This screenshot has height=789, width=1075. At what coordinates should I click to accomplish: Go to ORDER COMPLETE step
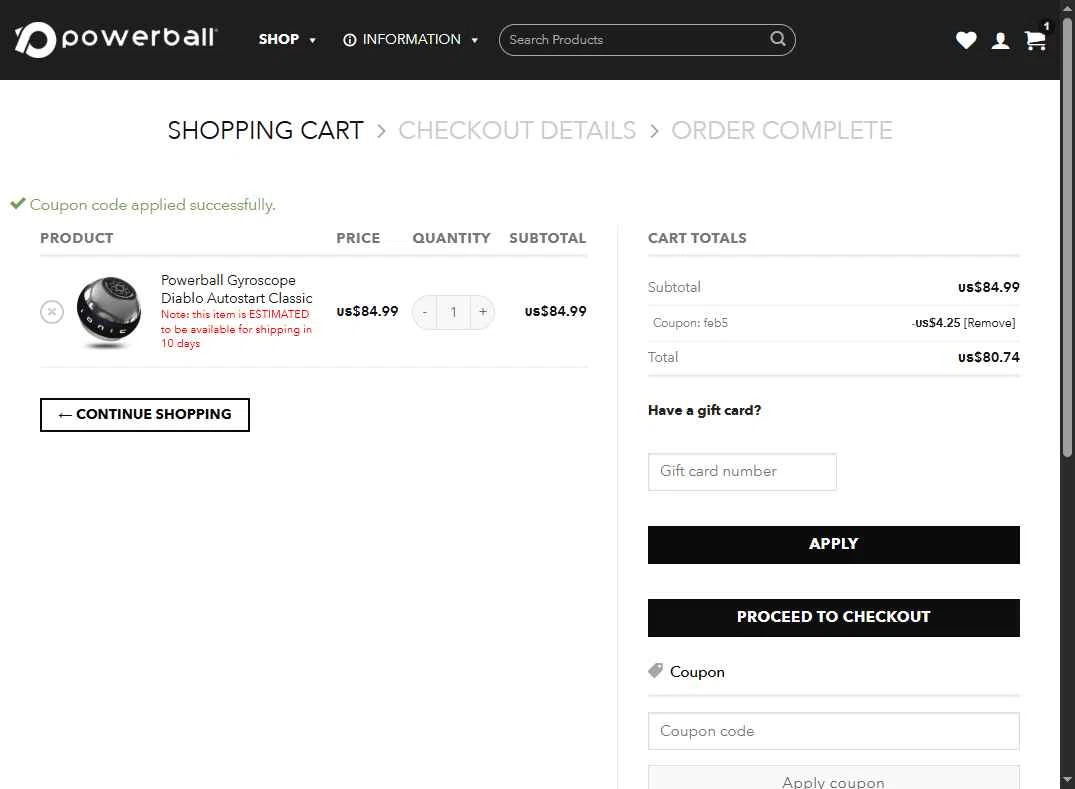click(x=782, y=130)
